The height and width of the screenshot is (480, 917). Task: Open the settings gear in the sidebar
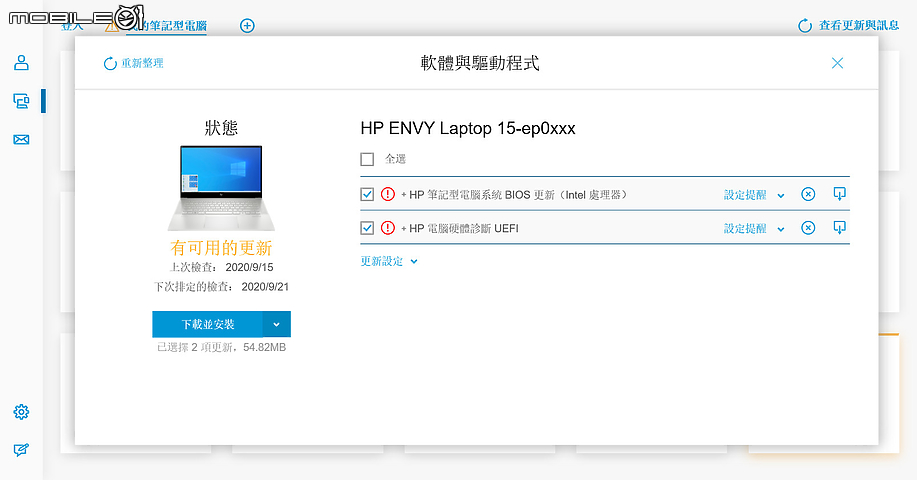tap(21, 412)
